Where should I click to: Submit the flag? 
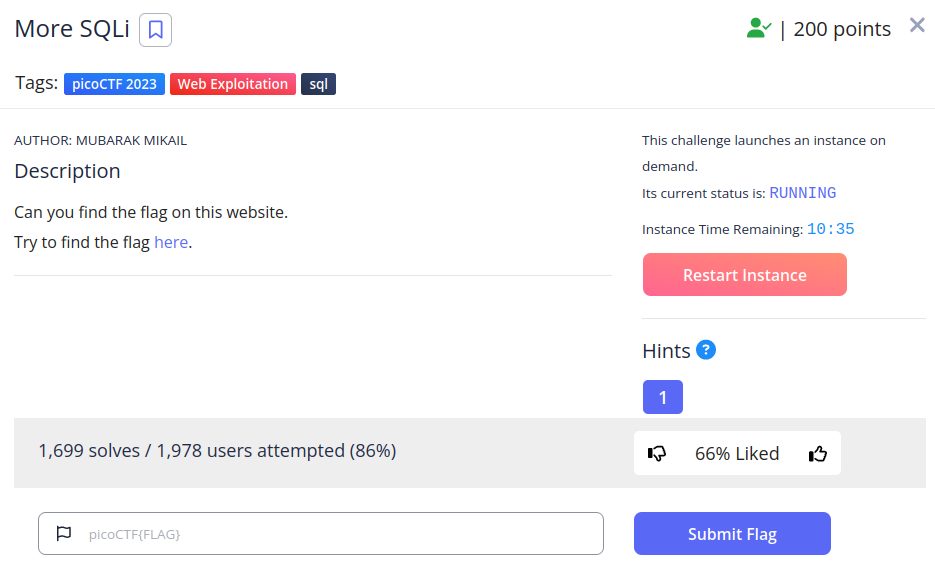(x=732, y=533)
